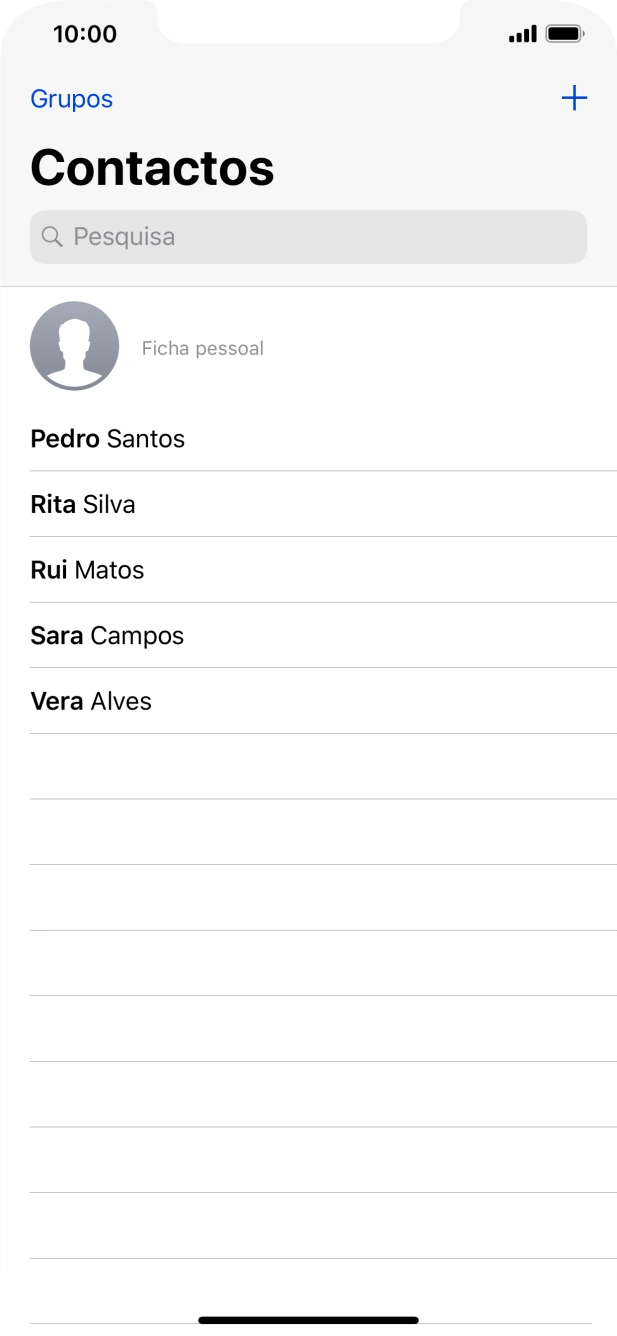This screenshot has width=617, height=1336.
Task: Tap the home indicator bar
Action: [x=308, y=1318]
